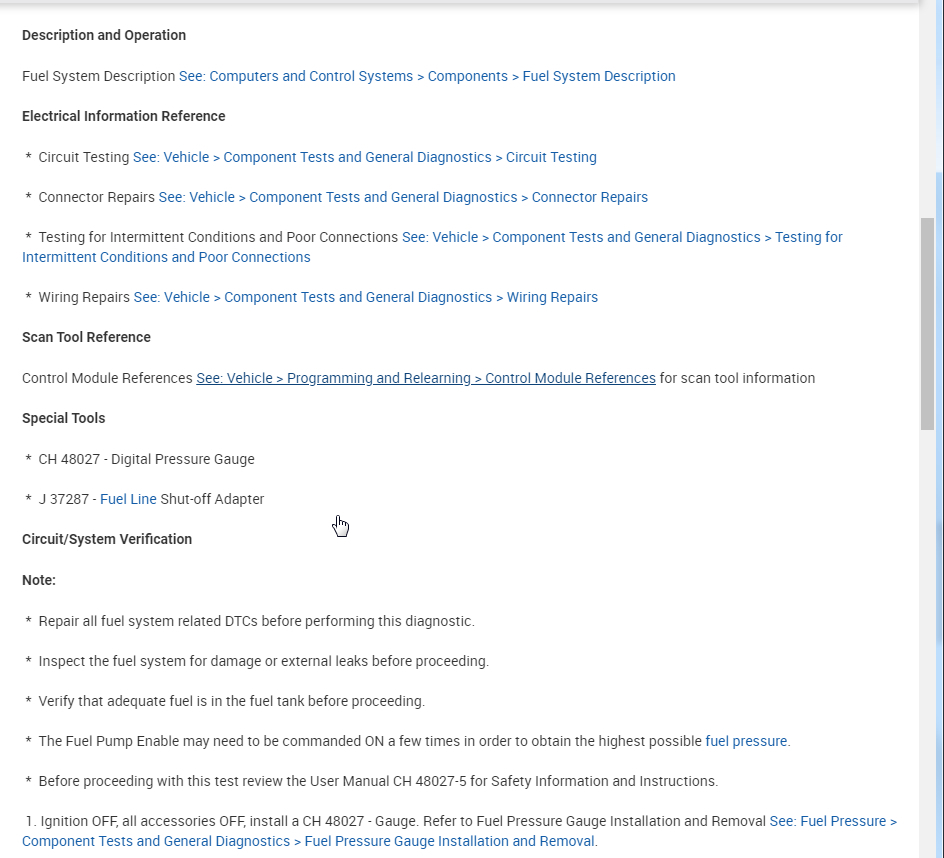
Task: Open the Control Module References link
Action: tap(426, 378)
